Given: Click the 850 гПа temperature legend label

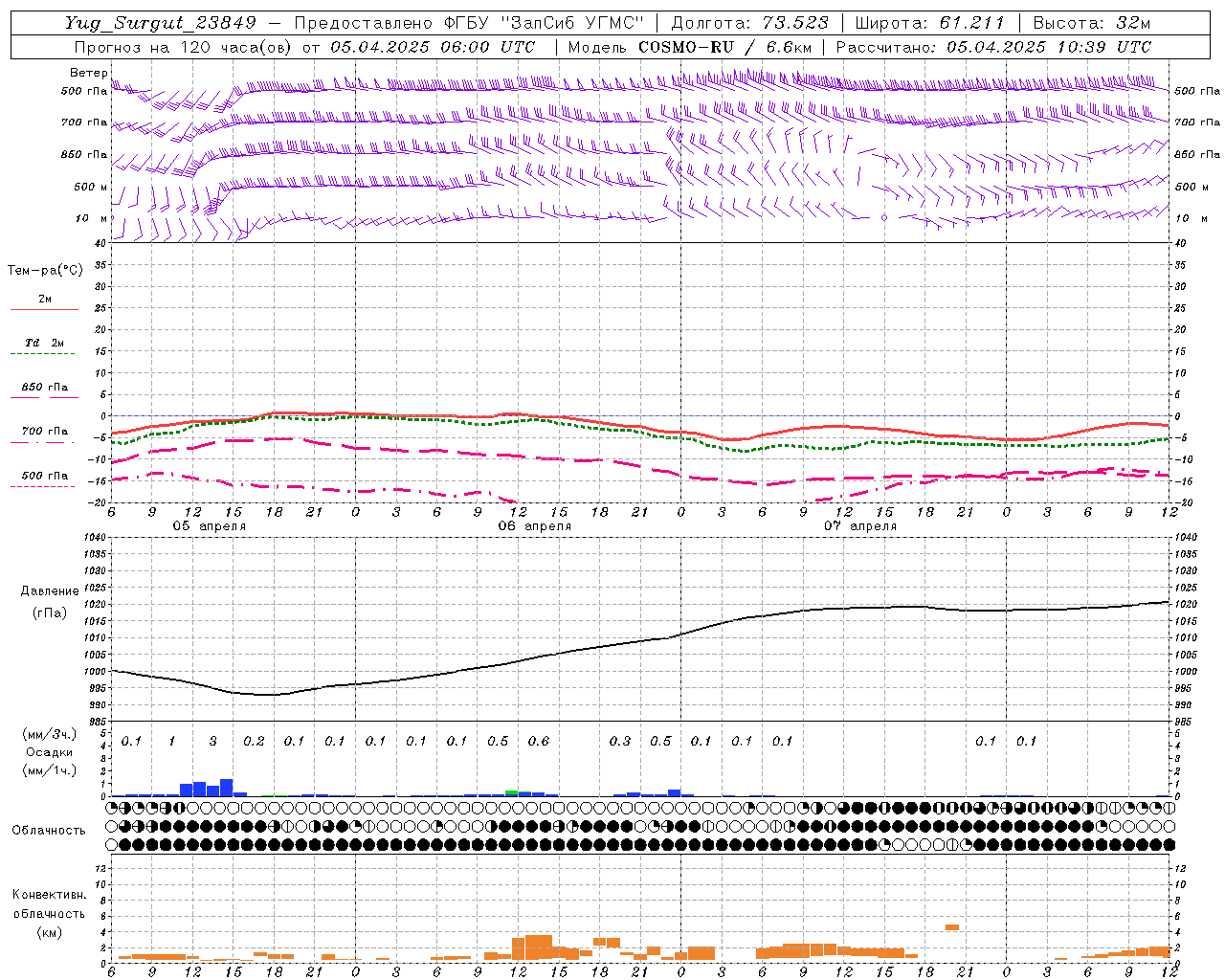Looking at the screenshot, I should click(x=44, y=388).
